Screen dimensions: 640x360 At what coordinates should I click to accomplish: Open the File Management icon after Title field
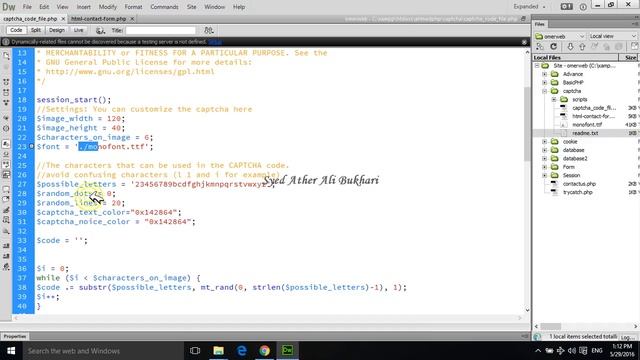coord(209,30)
